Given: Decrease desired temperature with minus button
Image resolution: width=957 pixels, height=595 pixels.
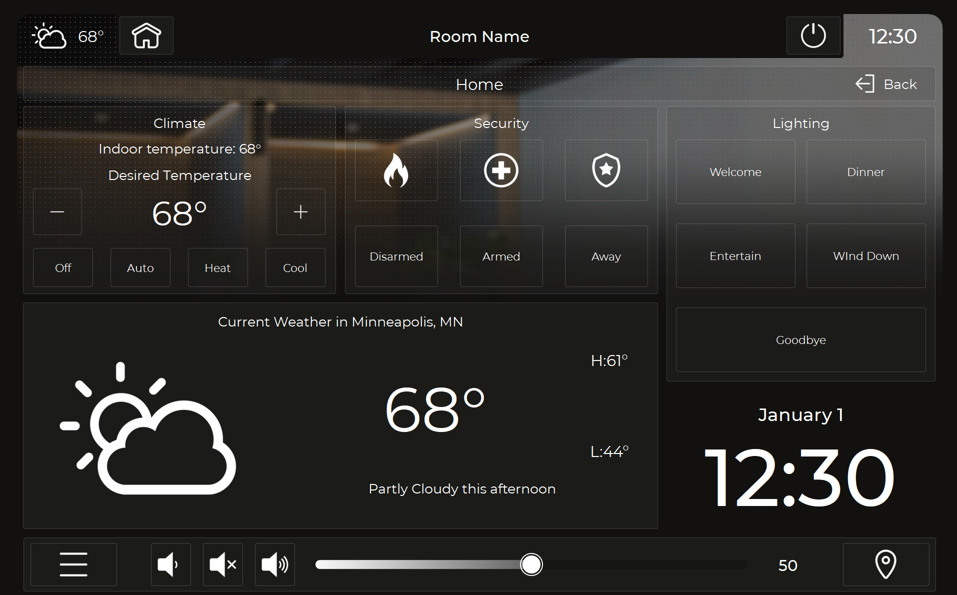Looking at the screenshot, I should click(x=57, y=212).
